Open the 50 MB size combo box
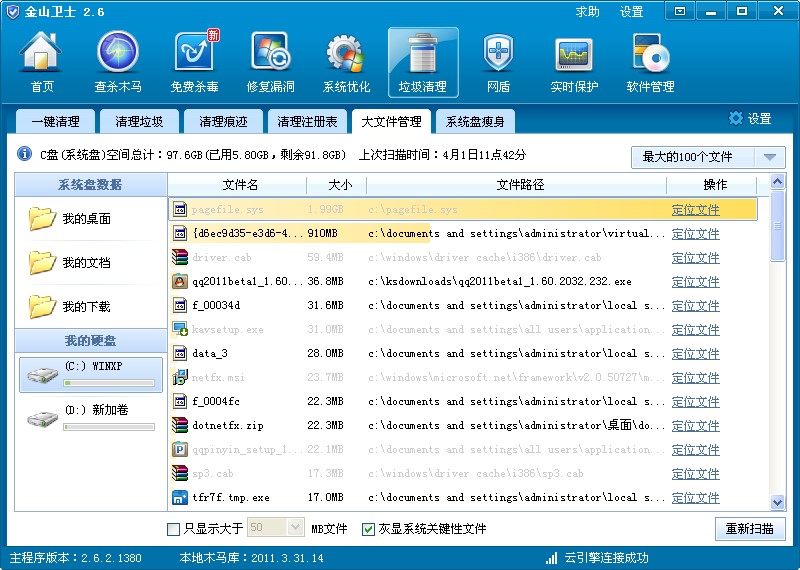800x570 pixels. (276, 528)
